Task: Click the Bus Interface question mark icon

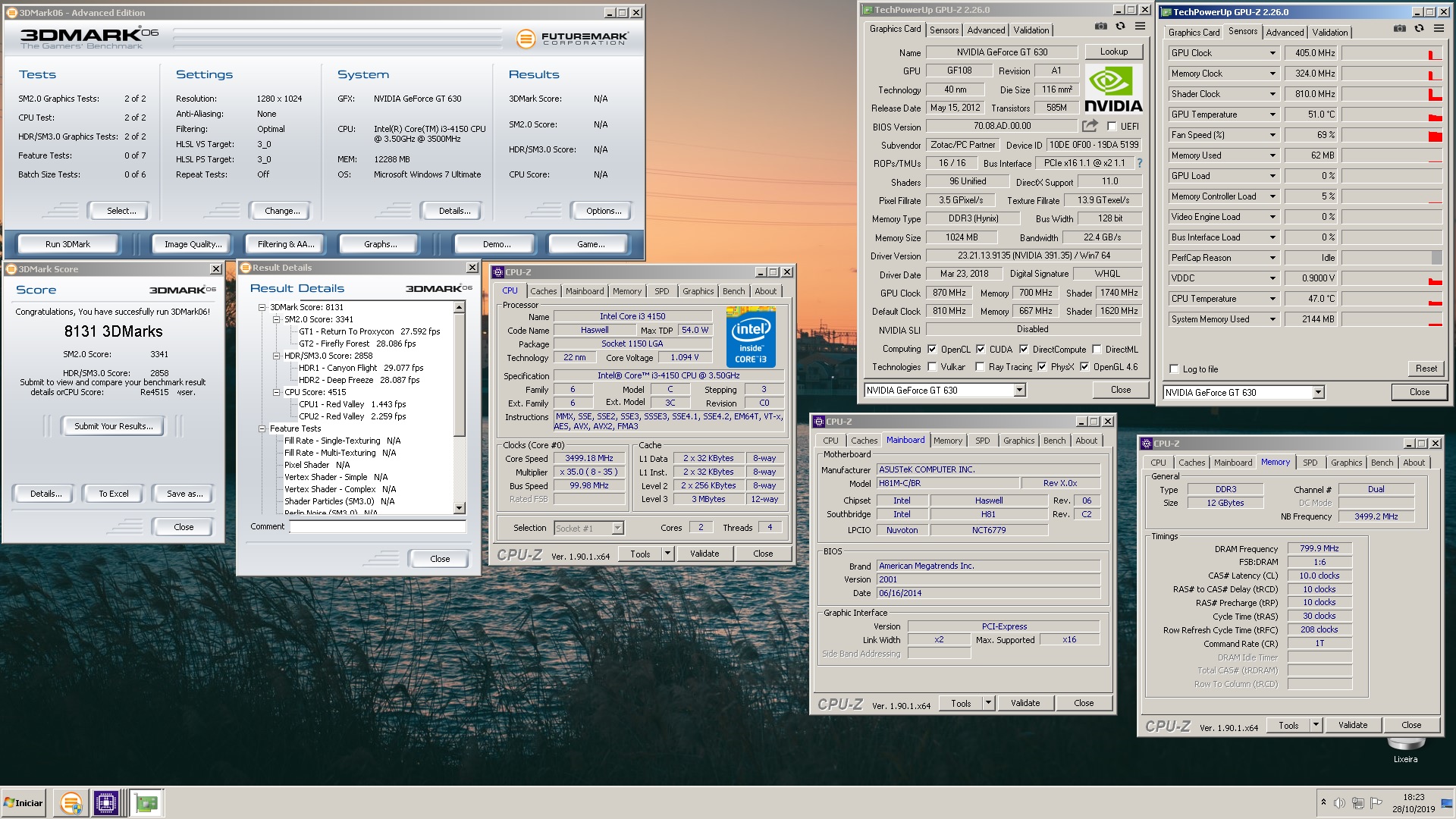Action: pyautogui.click(x=1139, y=163)
